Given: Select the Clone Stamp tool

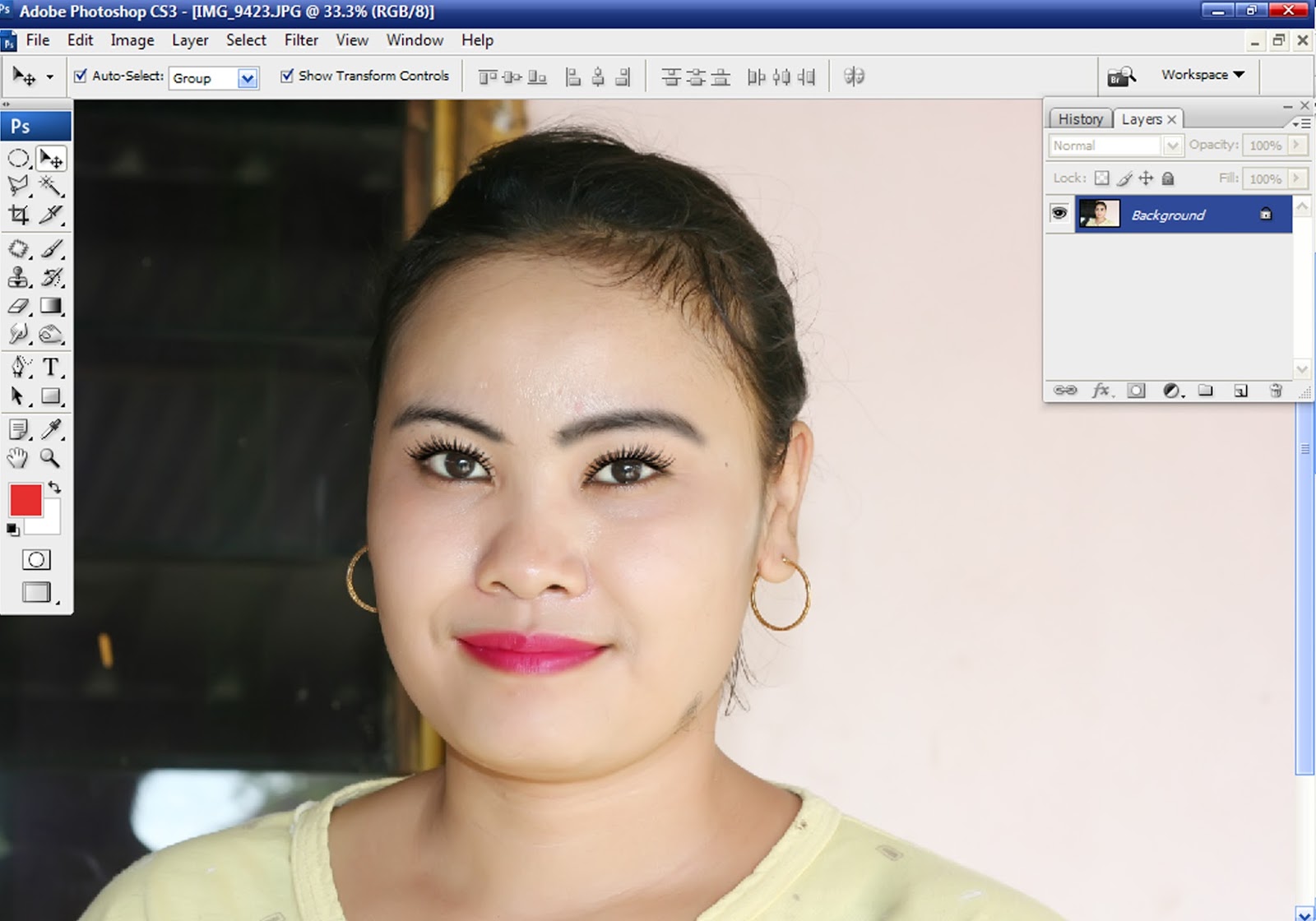Looking at the screenshot, I should click(x=19, y=277).
